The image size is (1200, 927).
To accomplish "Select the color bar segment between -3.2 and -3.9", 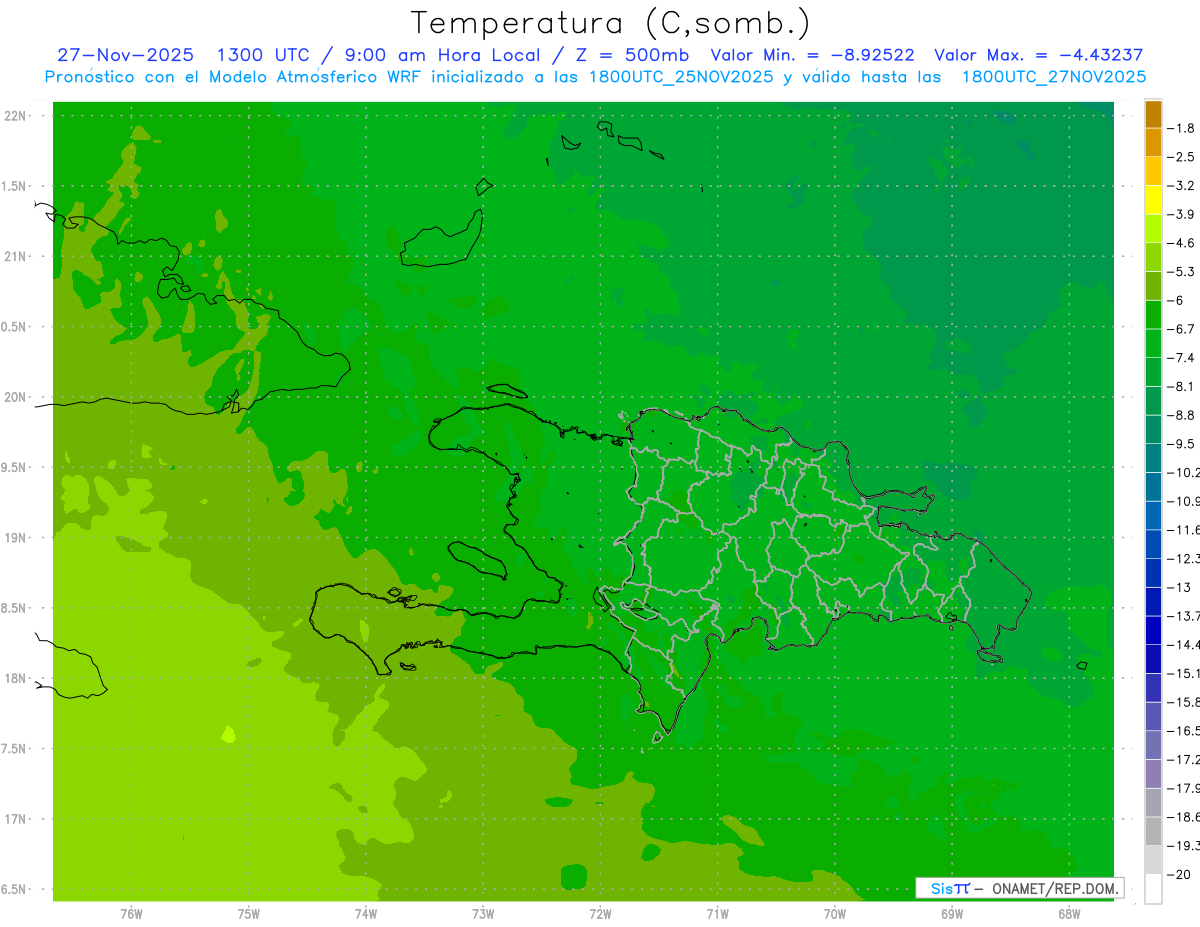I will (x=1153, y=200).
